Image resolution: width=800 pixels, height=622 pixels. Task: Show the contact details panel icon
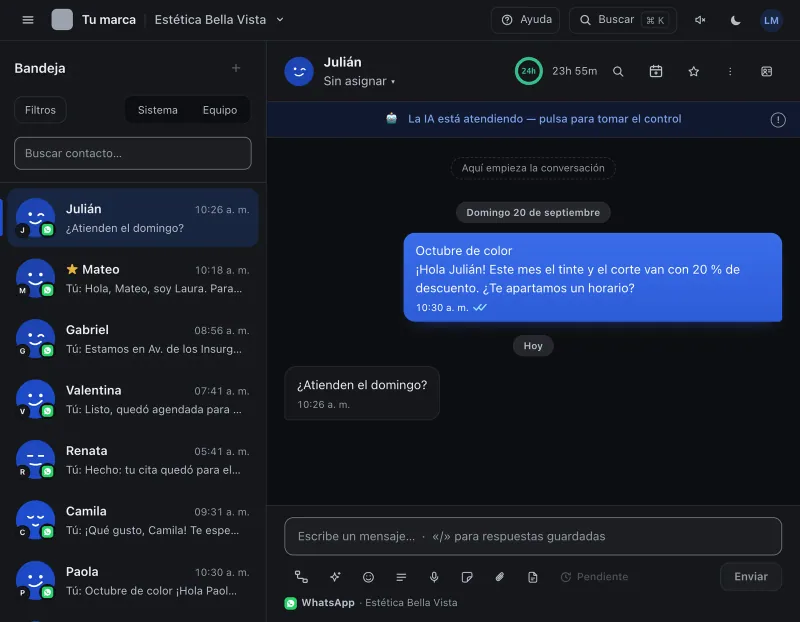[766, 71]
